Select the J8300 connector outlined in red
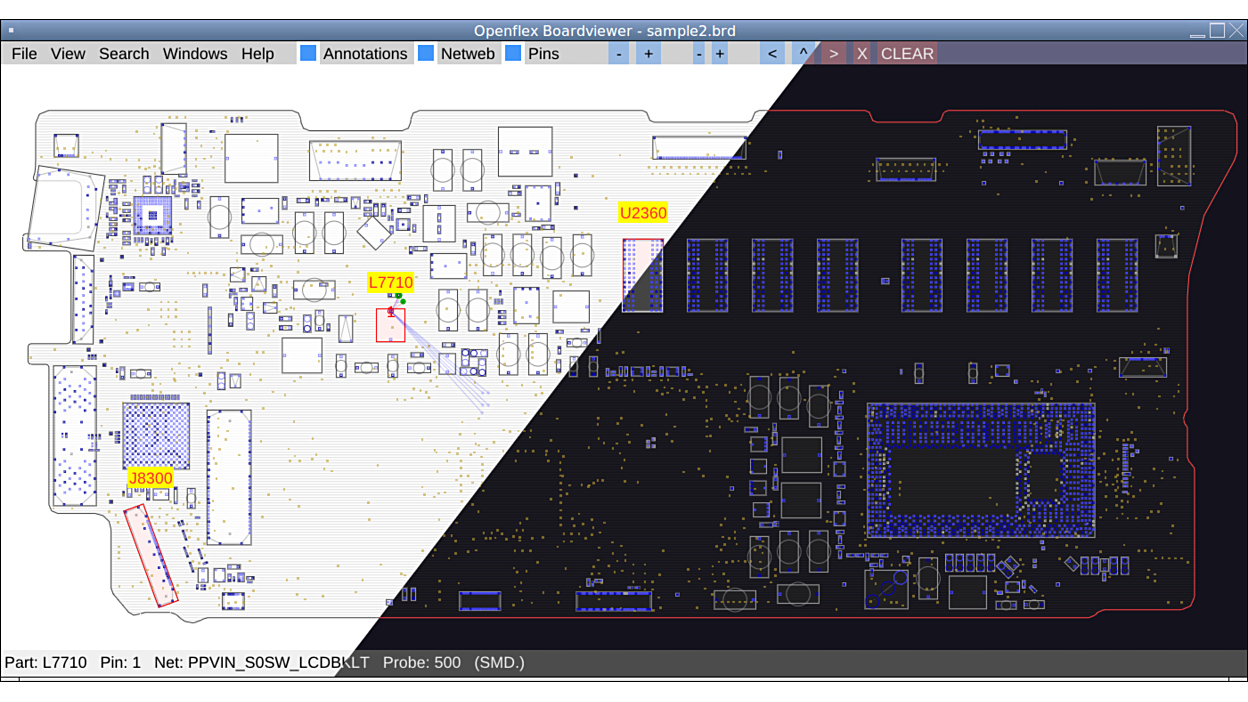 click(x=150, y=555)
